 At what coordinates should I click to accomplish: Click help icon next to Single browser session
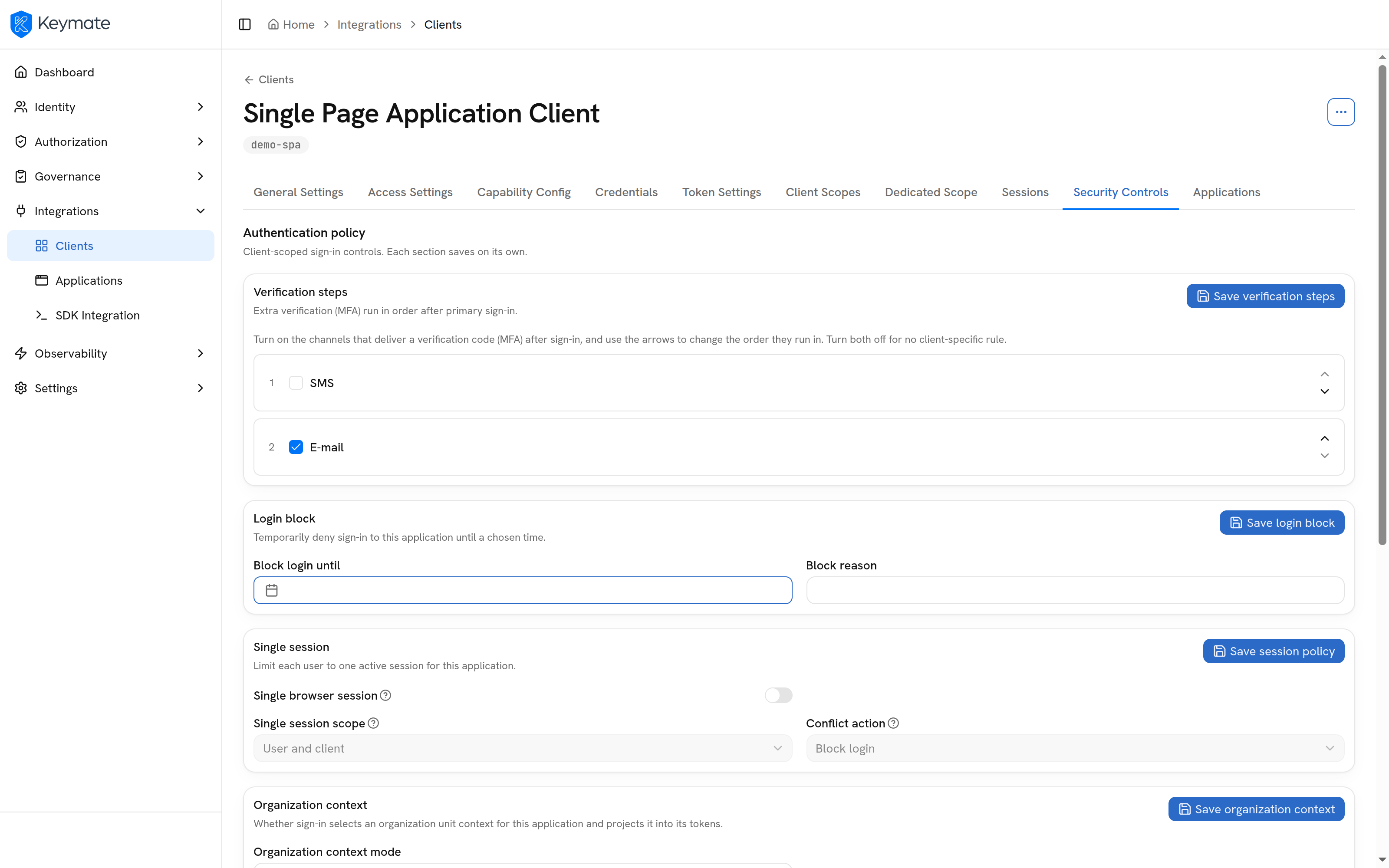click(x=386, y=695)
